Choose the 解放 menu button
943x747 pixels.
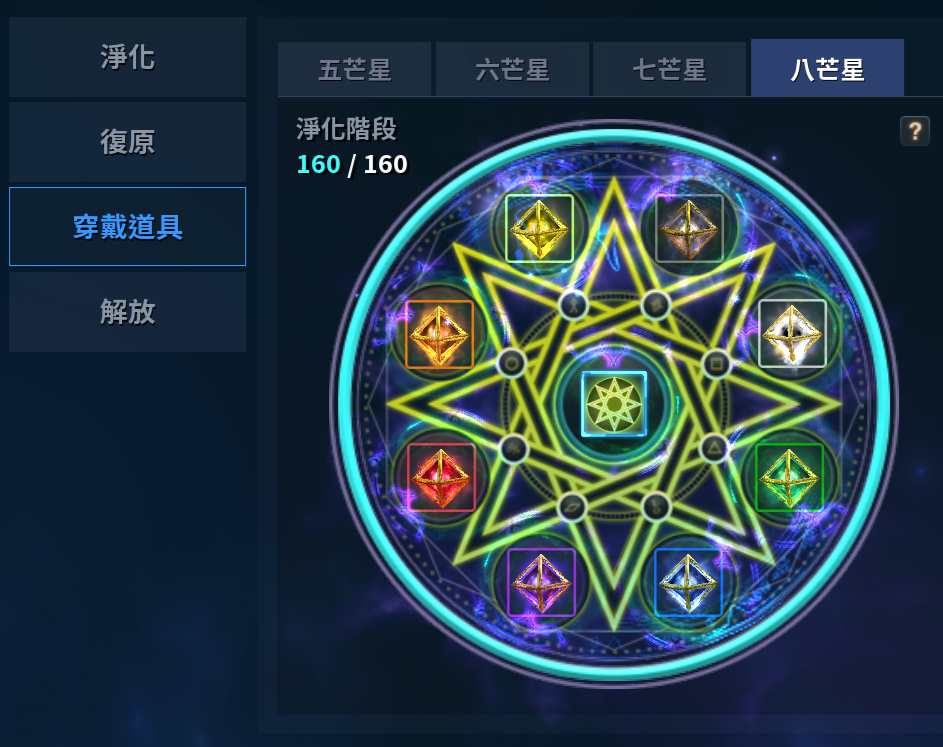point(127,312)
